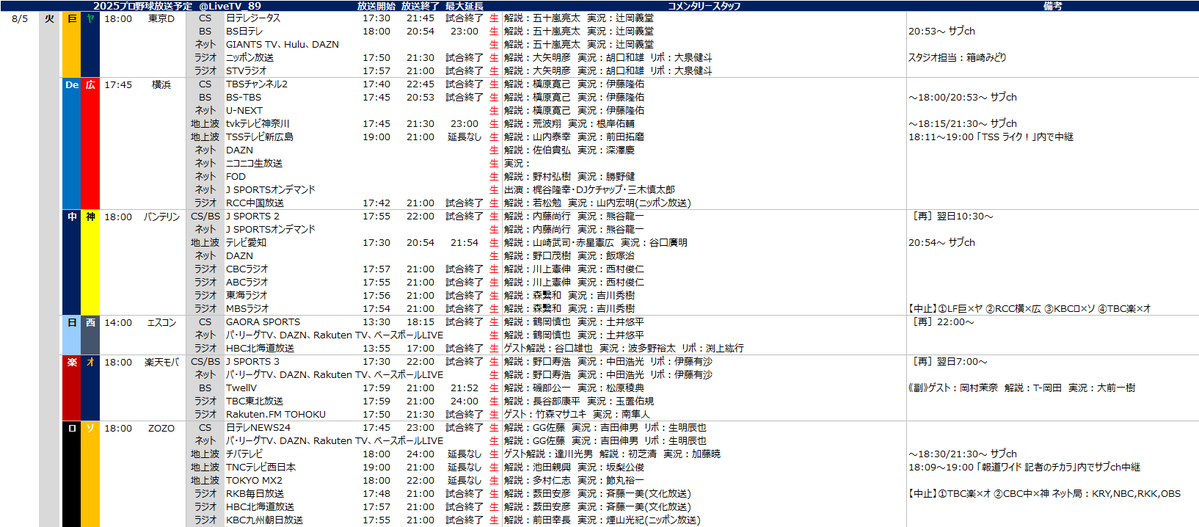The height and width of the screenshot is (527, 1199).
Task: Click the TNCテレビ西日本 cell
Action: pos(261,467)
